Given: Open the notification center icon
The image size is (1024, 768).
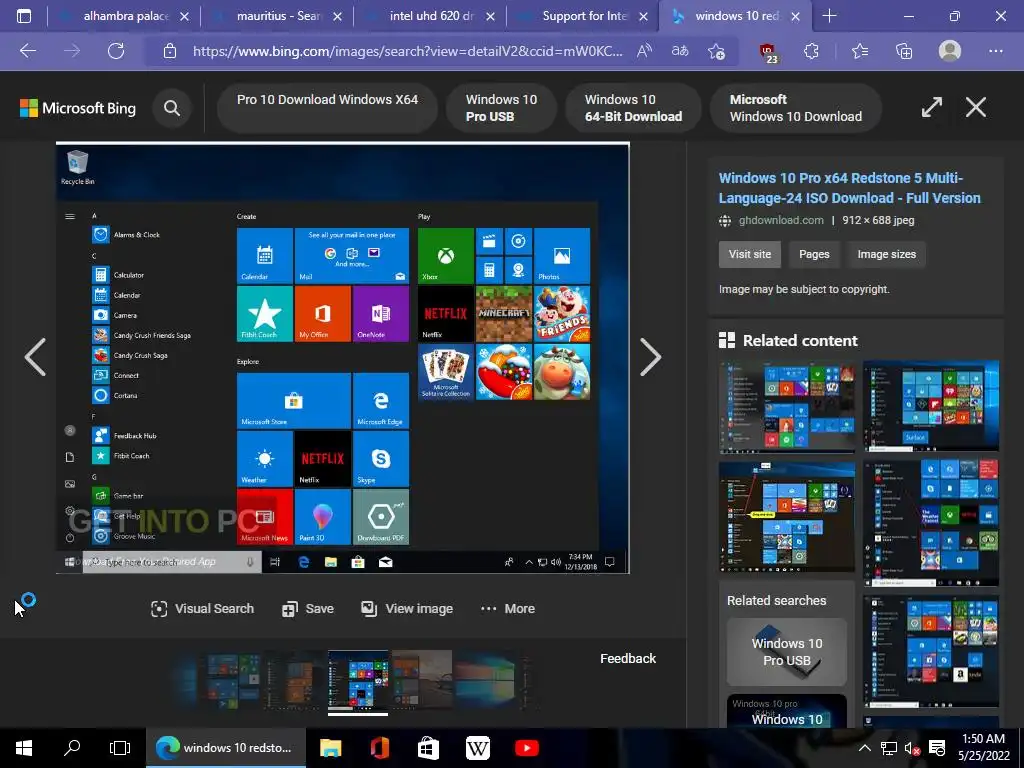Looking at the screenshot, I should (x=937, y=748).
